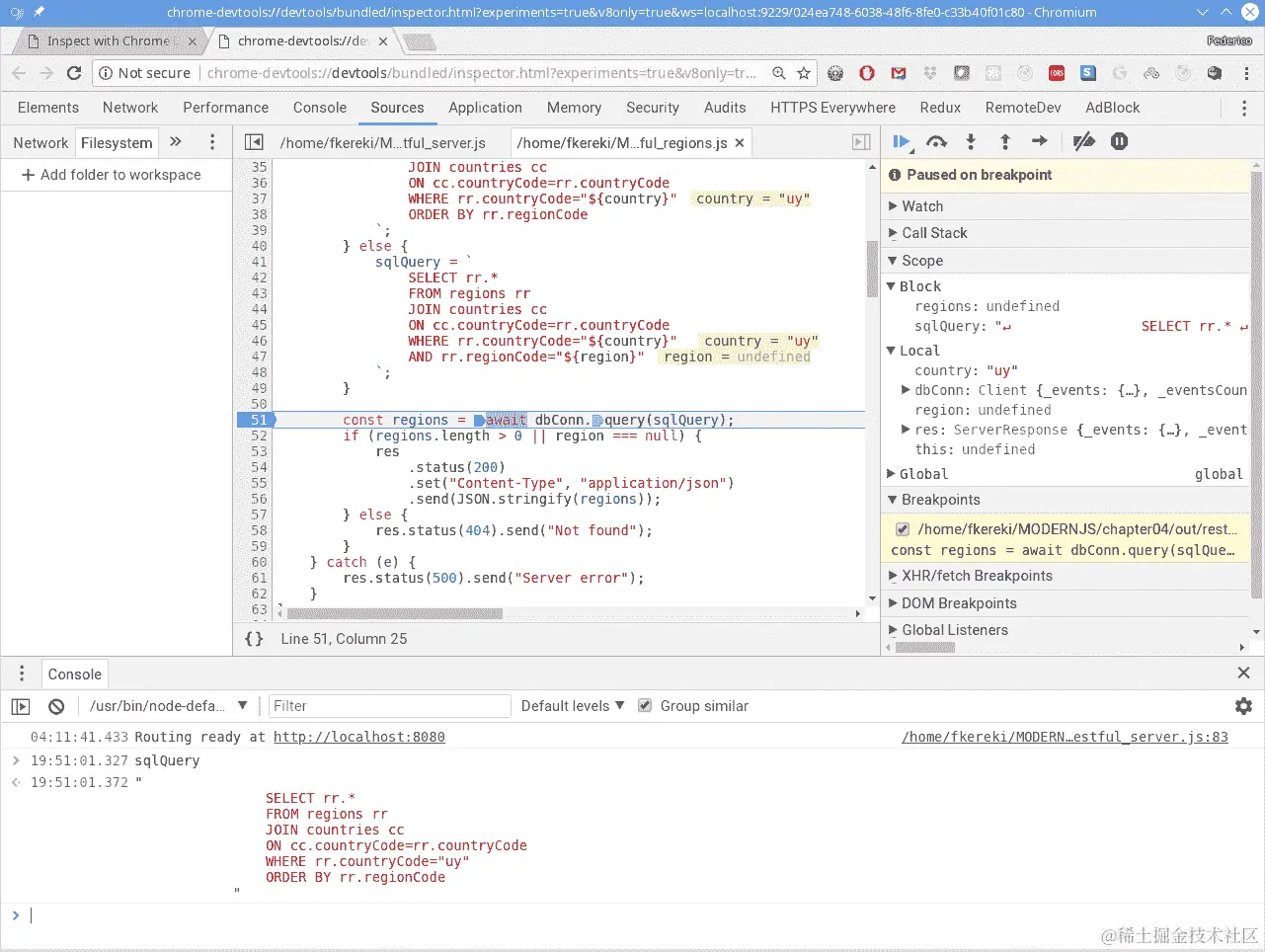1265x952 pixels.
Task: Open the localhost:8080 link
Action: (x=359, y=737)
